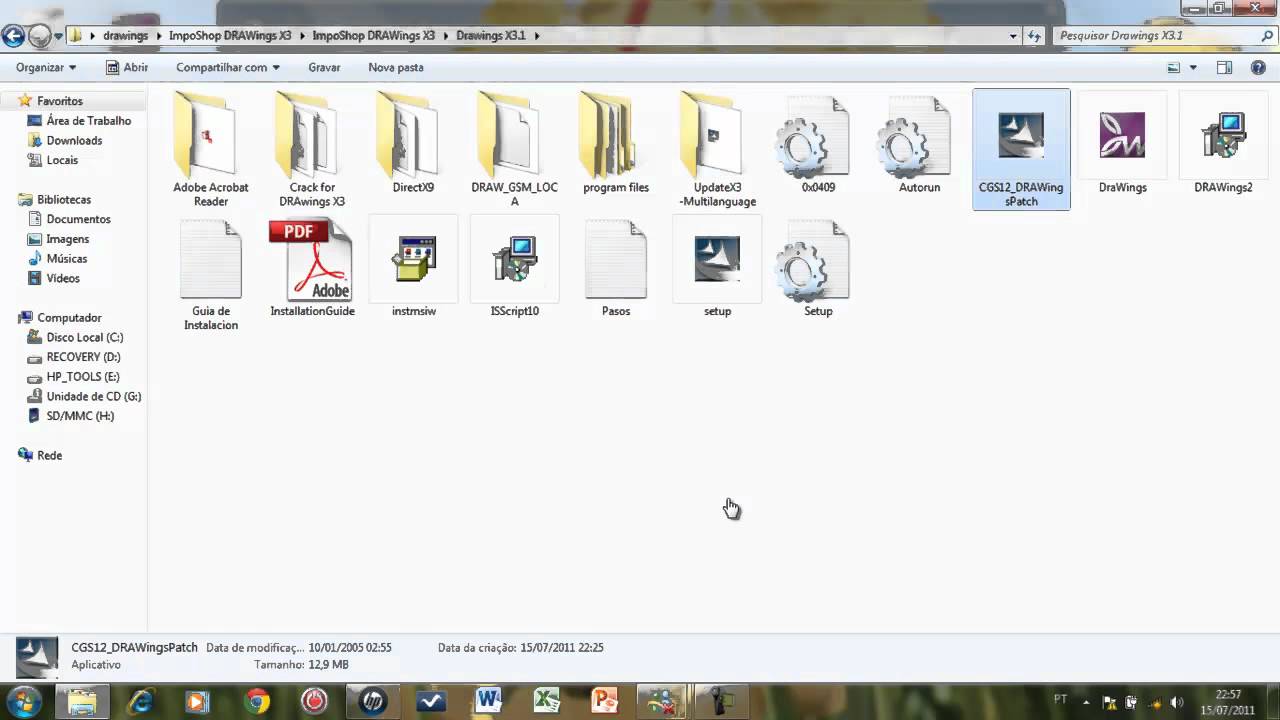Open Excel from the taskbar
Viewport: 1280px width, 720px height.
[x=547, y=701]
